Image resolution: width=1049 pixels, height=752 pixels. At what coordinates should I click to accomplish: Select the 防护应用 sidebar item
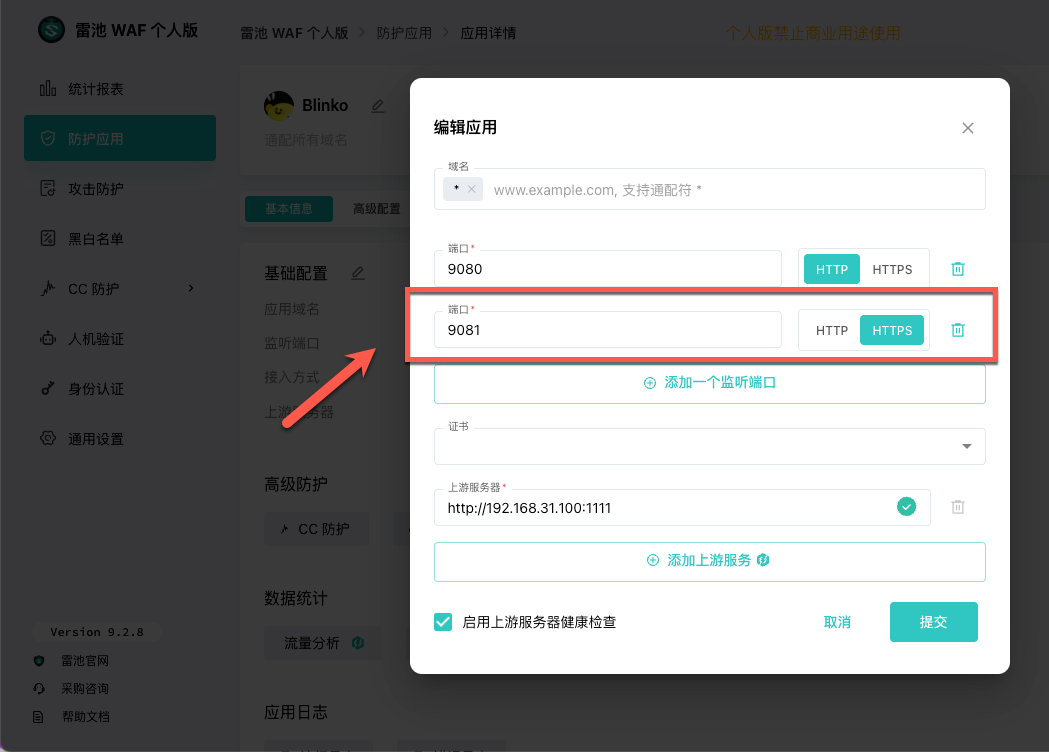[x=120, y=138]
